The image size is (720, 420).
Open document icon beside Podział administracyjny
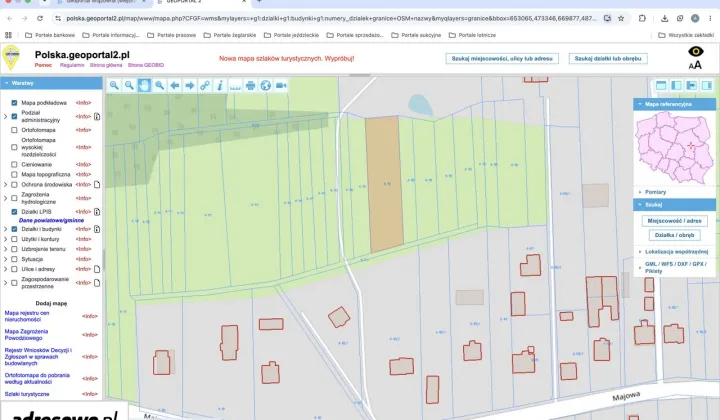(x=97, y=117)
